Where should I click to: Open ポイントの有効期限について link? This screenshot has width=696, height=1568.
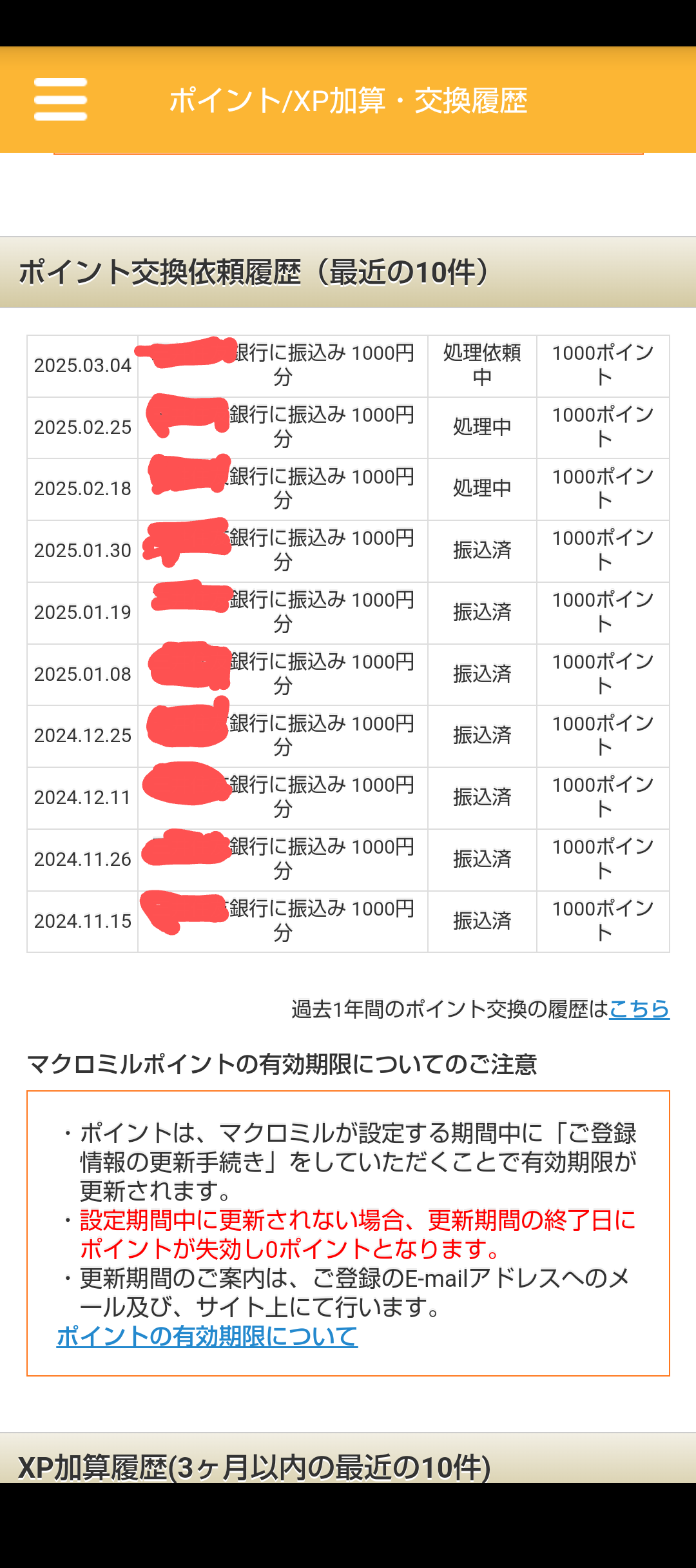207,1336
